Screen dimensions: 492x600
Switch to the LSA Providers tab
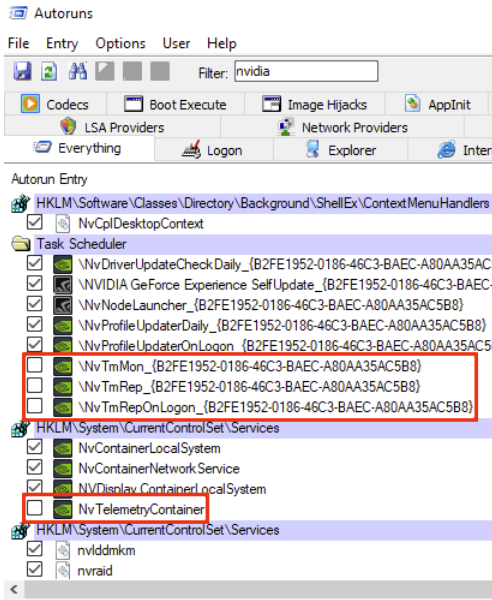pos(112,127)
